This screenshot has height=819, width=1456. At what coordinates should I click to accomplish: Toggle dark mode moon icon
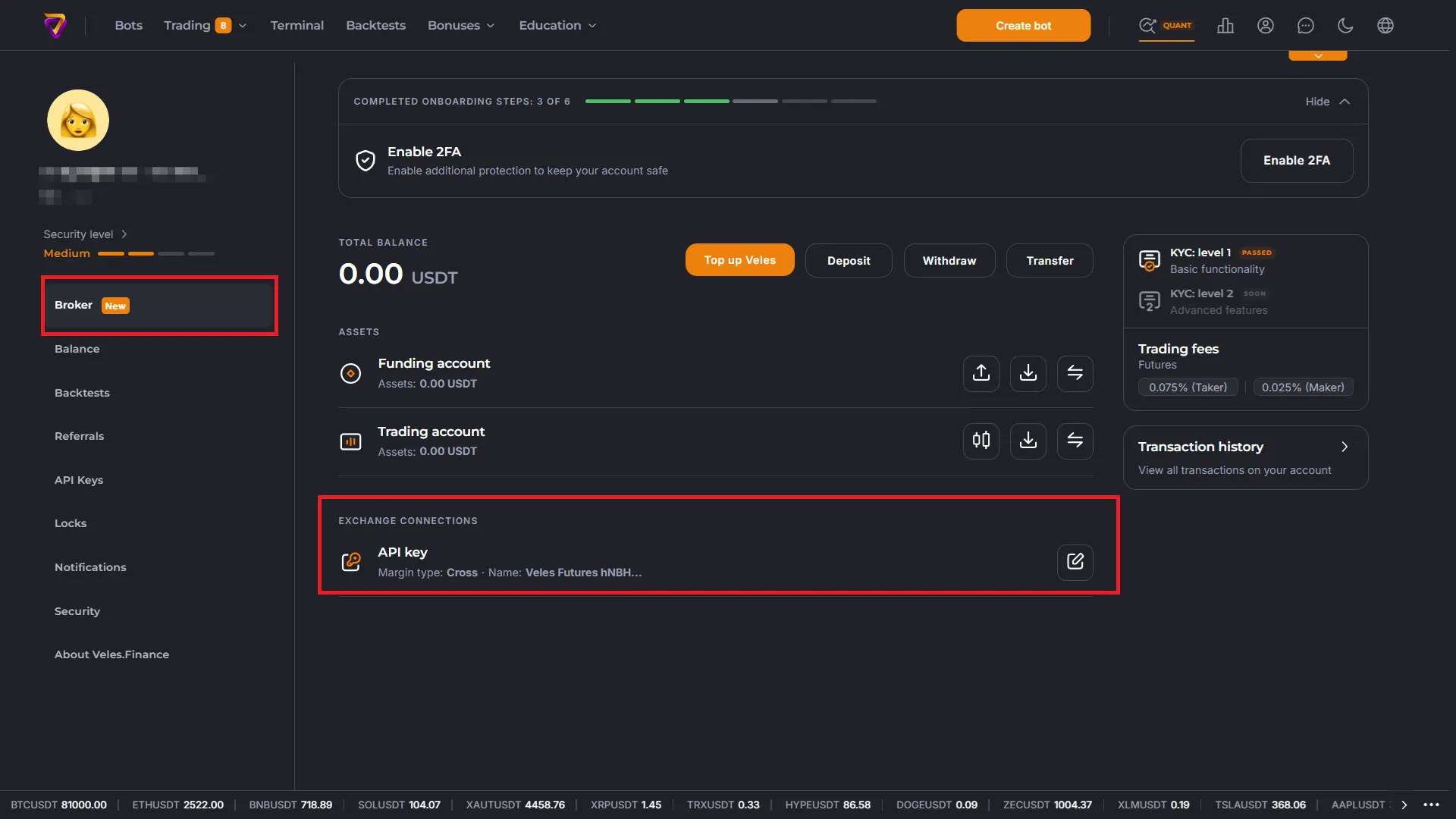(1345, 25)
